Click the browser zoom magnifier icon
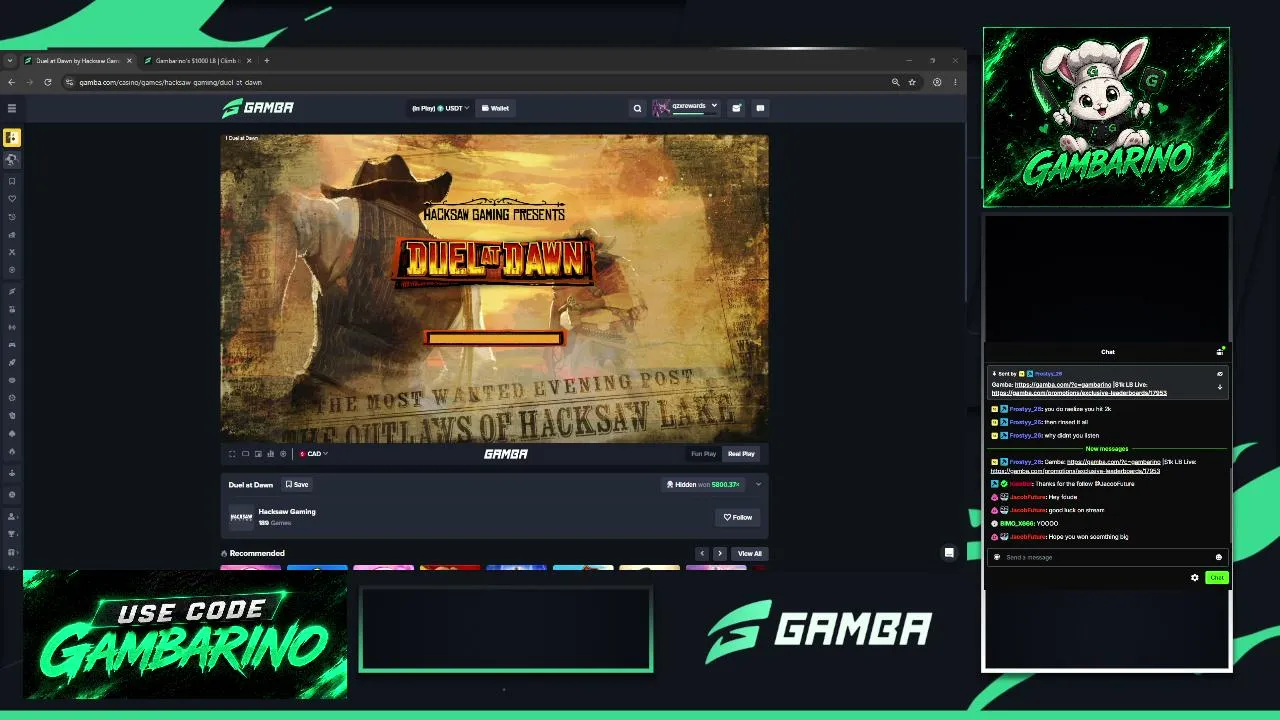This screenshot has height=720, width=1280. coord(895,82)
